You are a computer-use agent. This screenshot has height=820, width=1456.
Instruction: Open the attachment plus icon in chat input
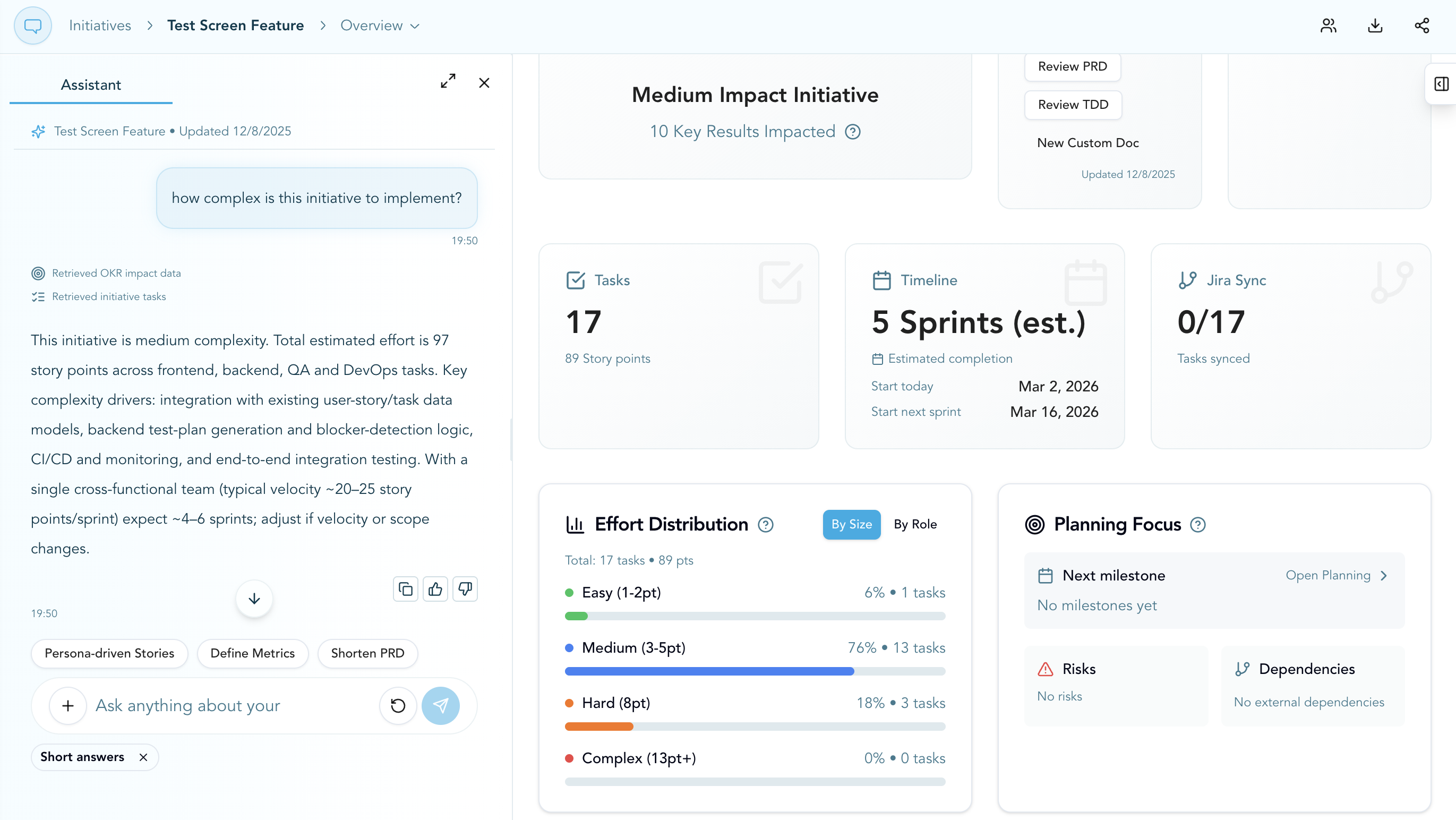coord(67,705)
